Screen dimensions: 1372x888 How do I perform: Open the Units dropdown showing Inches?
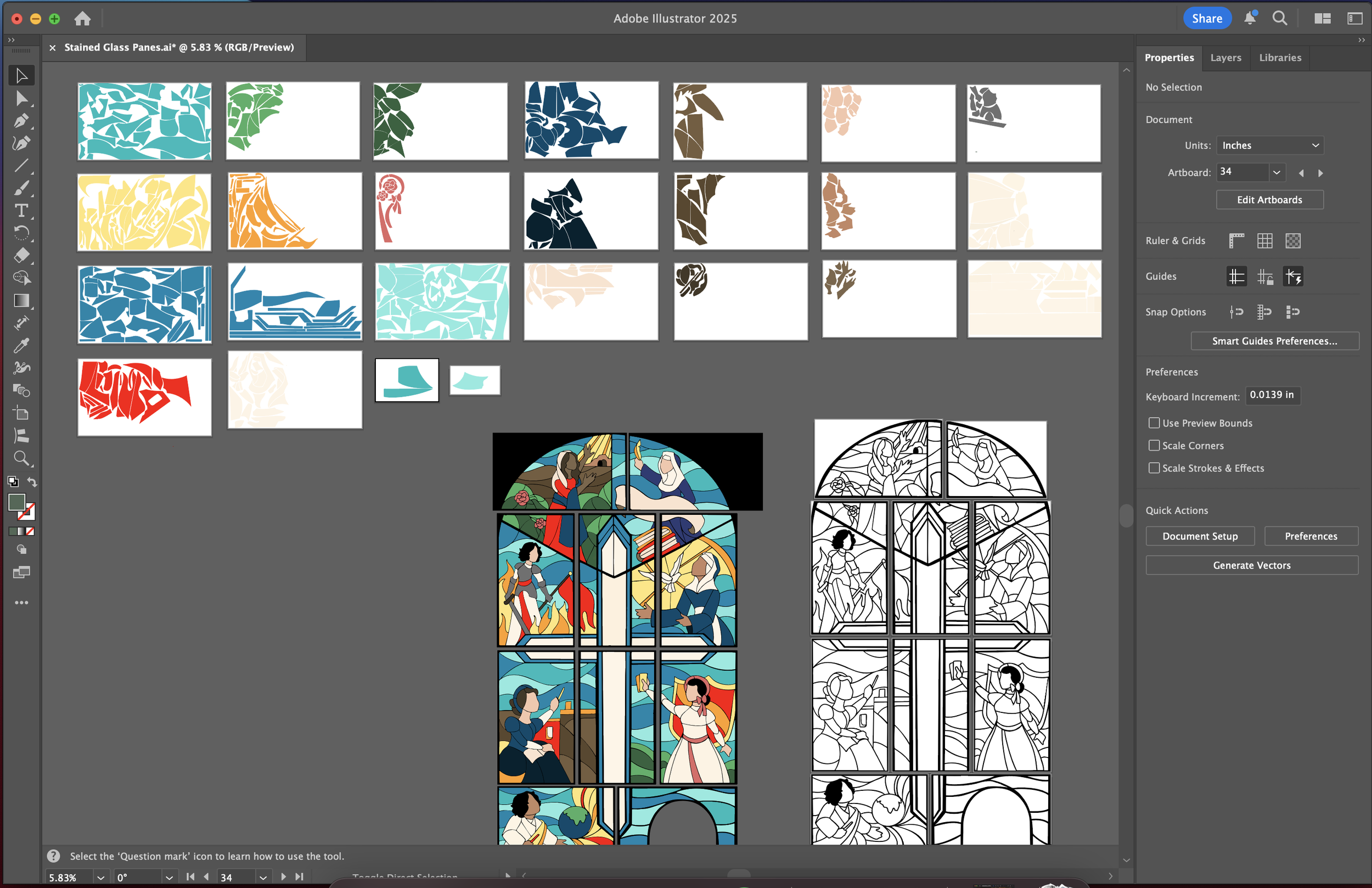click(1269, 145)
